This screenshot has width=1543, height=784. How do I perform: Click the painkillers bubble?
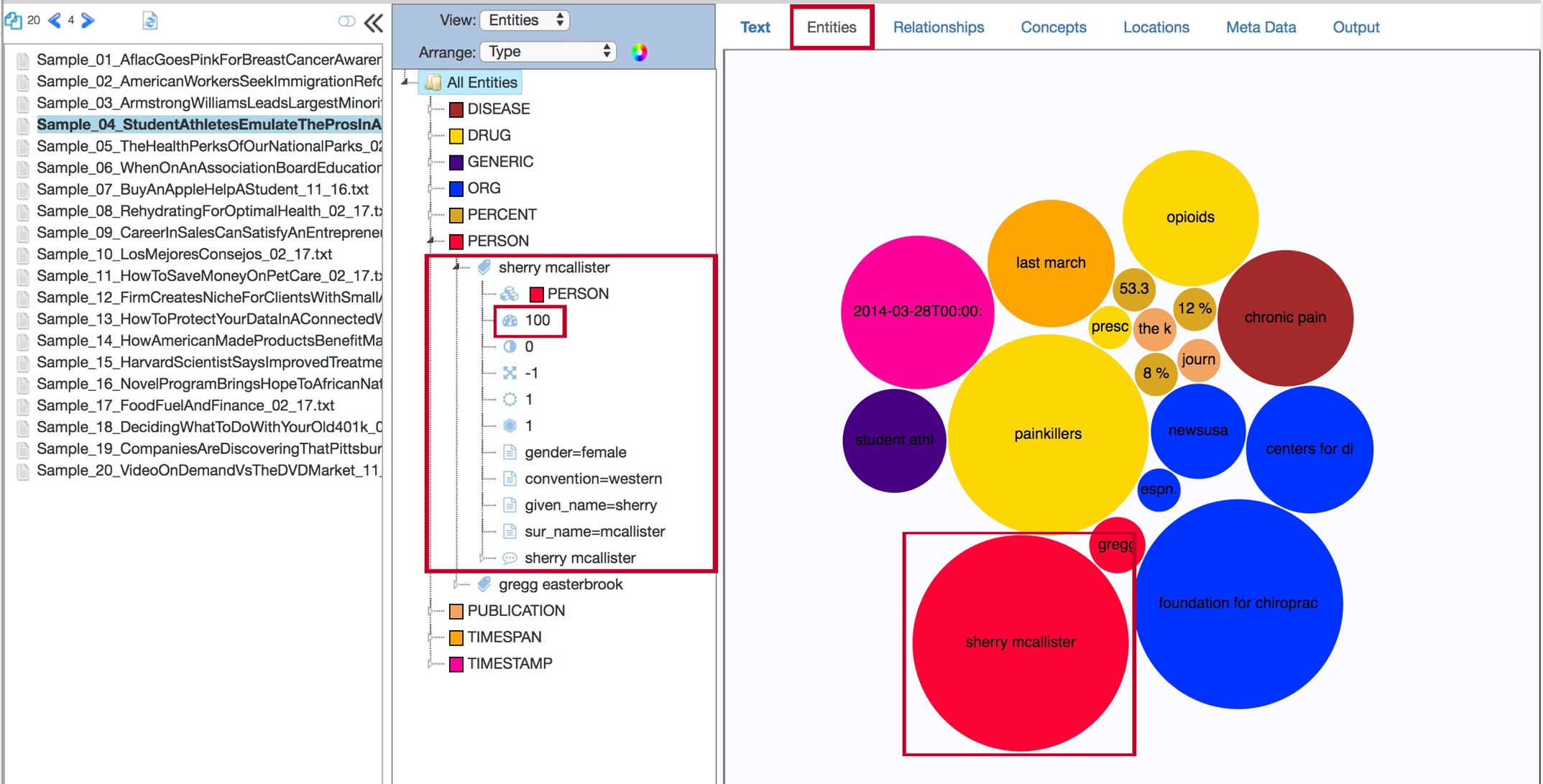coord(1047,433)
